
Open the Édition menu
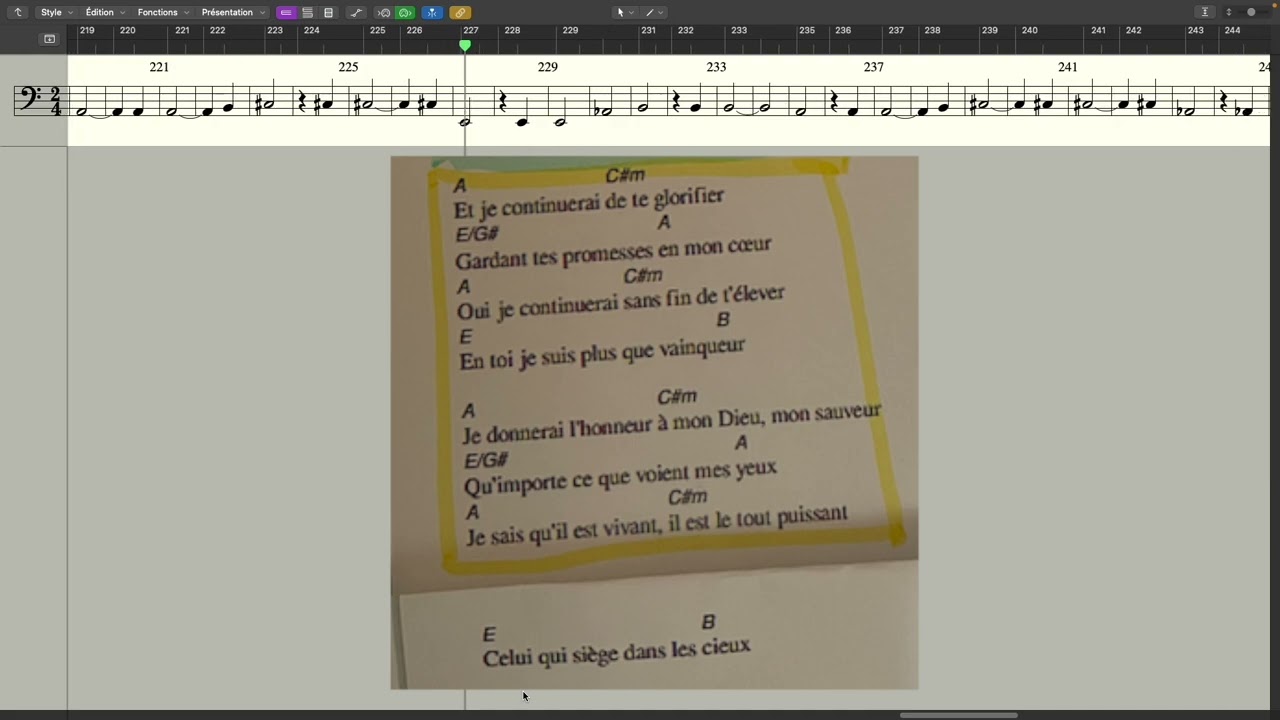(x=105, y=12)
